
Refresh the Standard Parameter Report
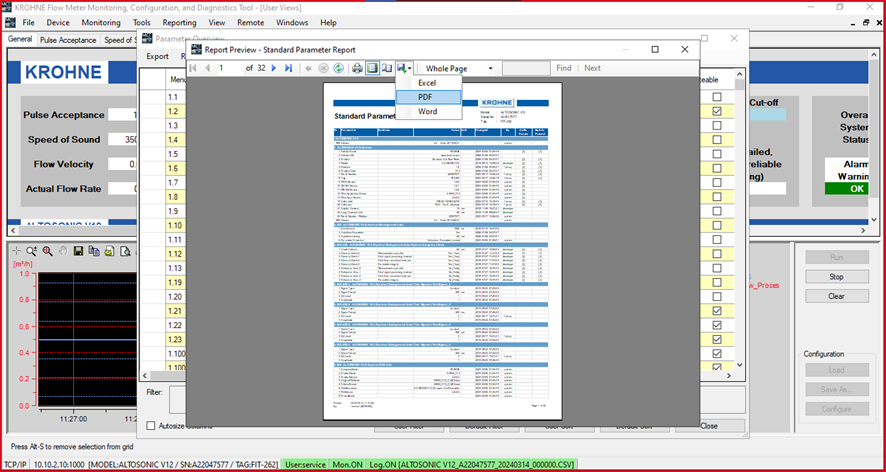tap(338, 68)
